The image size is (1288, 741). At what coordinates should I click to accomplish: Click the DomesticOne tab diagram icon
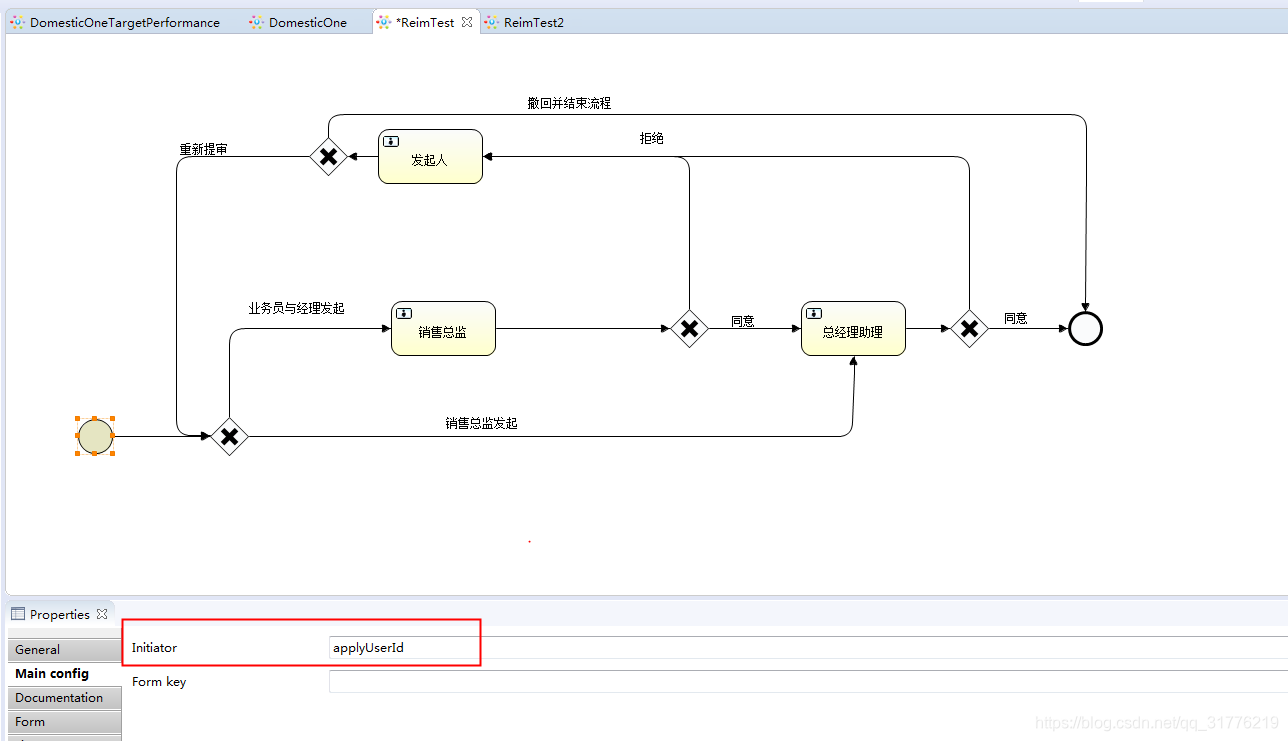tap(257, 22)
